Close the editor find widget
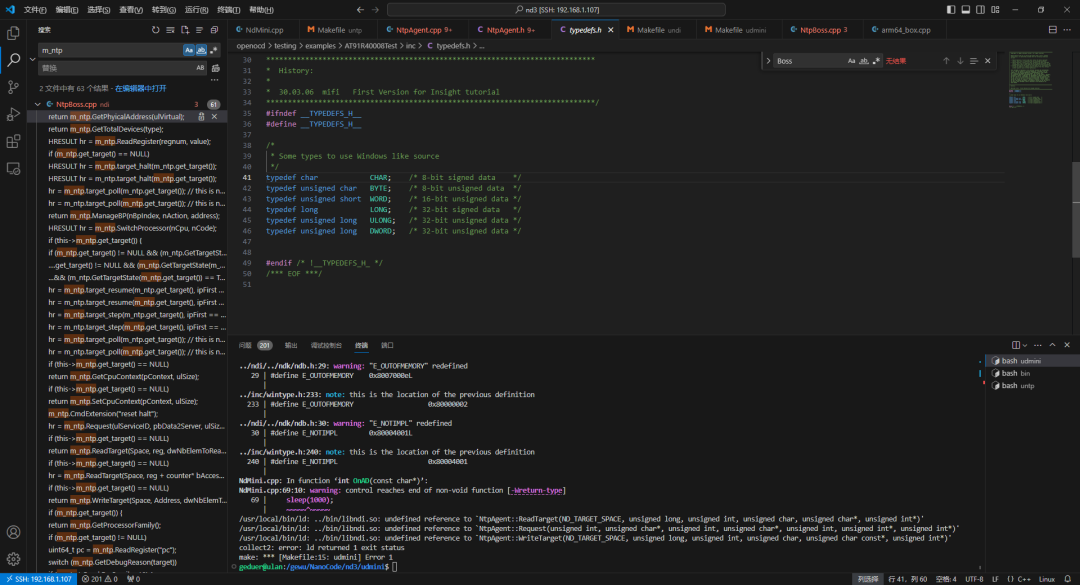 tap(988, 61)
